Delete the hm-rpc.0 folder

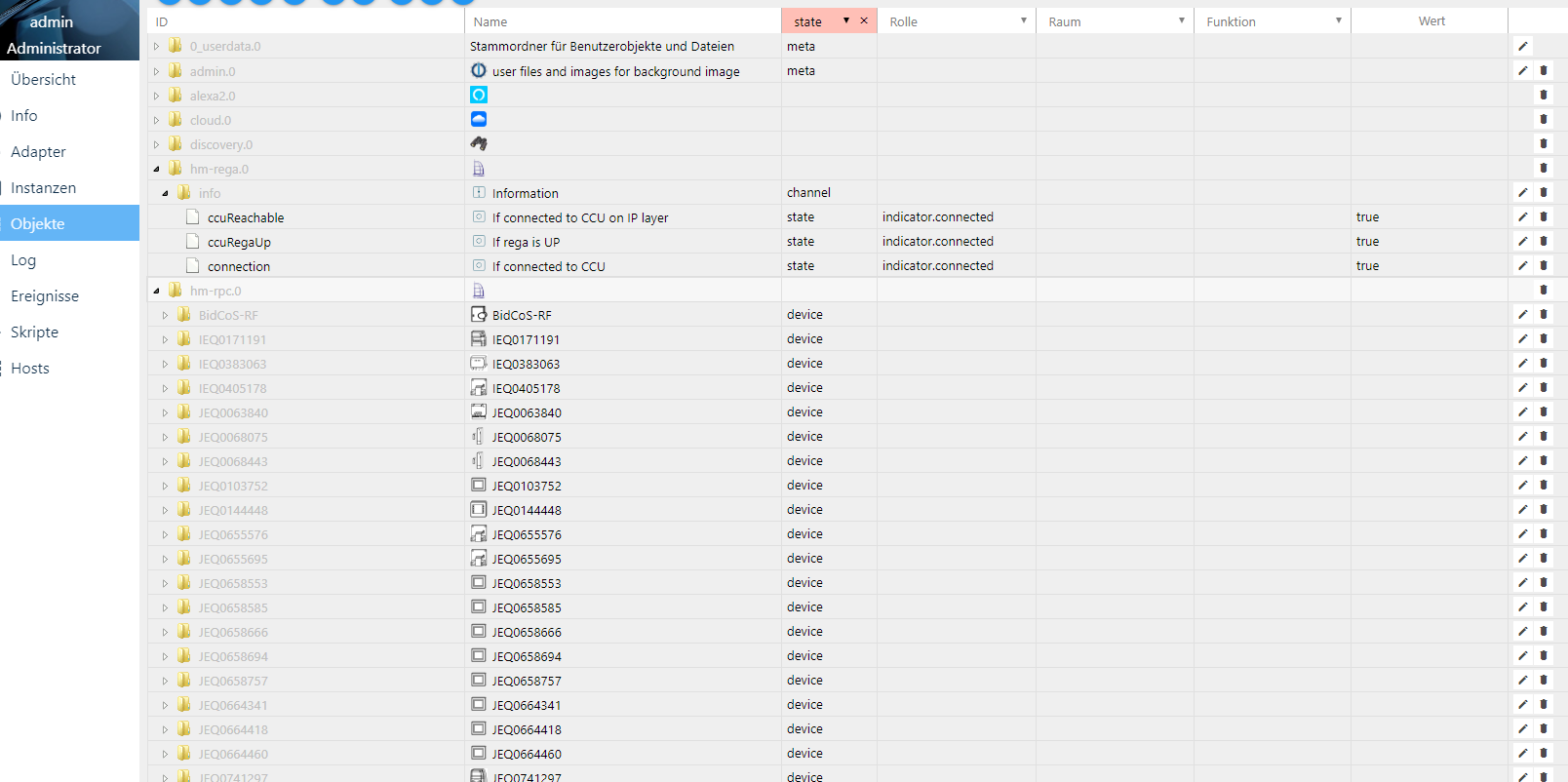pyautogui.click(x=1543, y=291)
